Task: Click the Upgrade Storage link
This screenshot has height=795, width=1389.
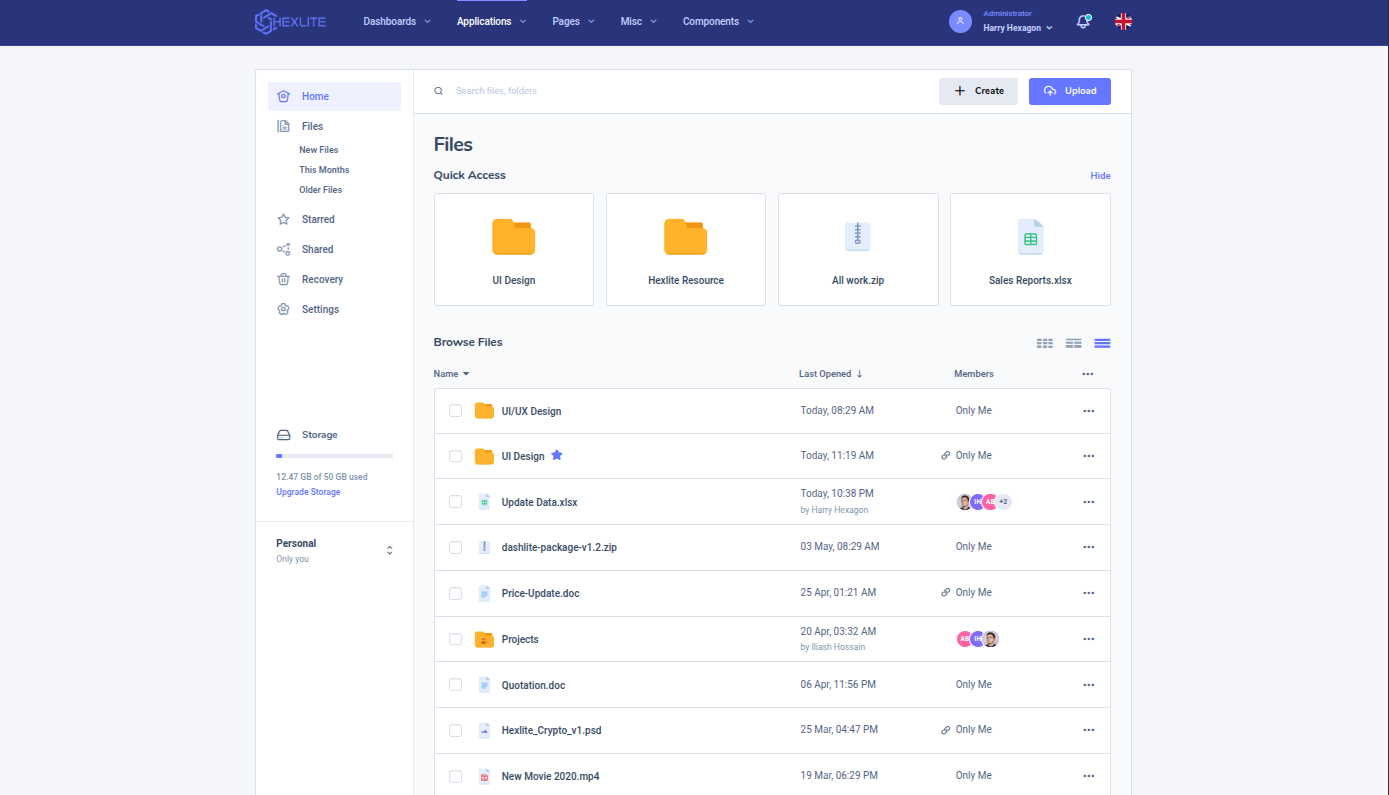Action: [x=307, y=491]
